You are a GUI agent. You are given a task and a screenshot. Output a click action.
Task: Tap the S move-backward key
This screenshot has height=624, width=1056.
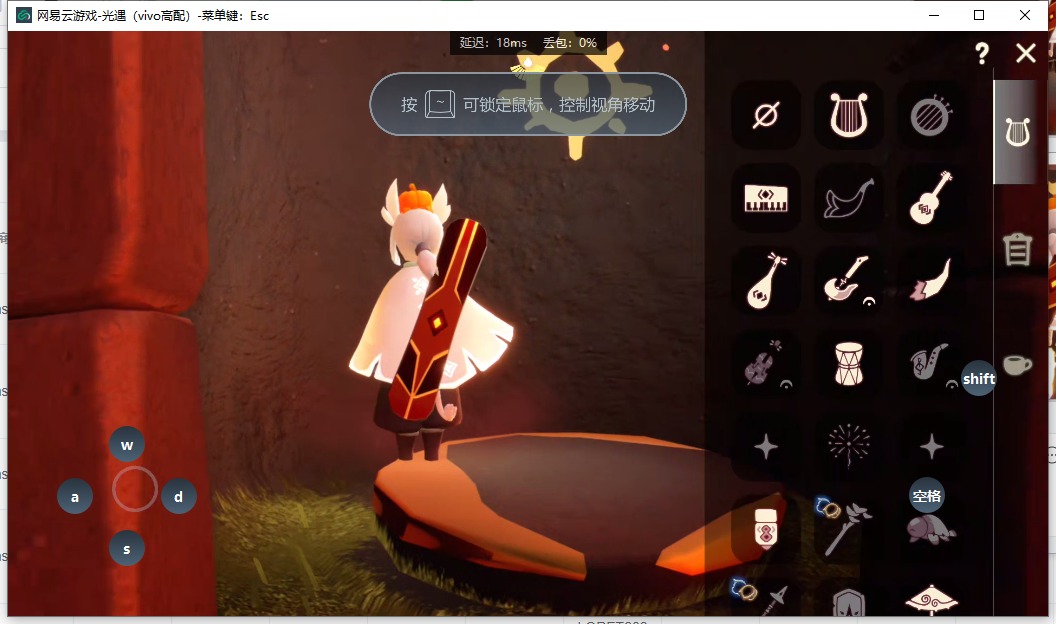127,549
